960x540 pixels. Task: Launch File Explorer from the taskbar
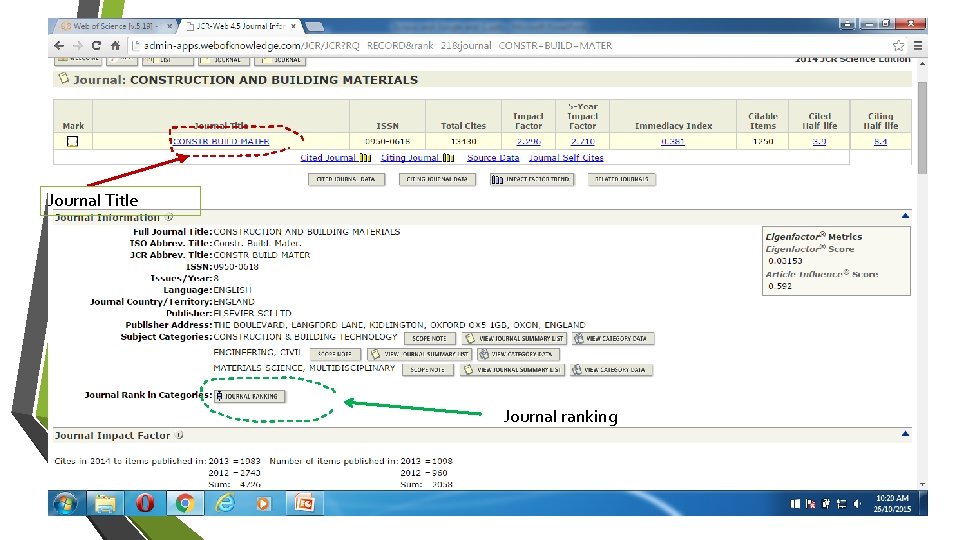[x=105, y=503]
